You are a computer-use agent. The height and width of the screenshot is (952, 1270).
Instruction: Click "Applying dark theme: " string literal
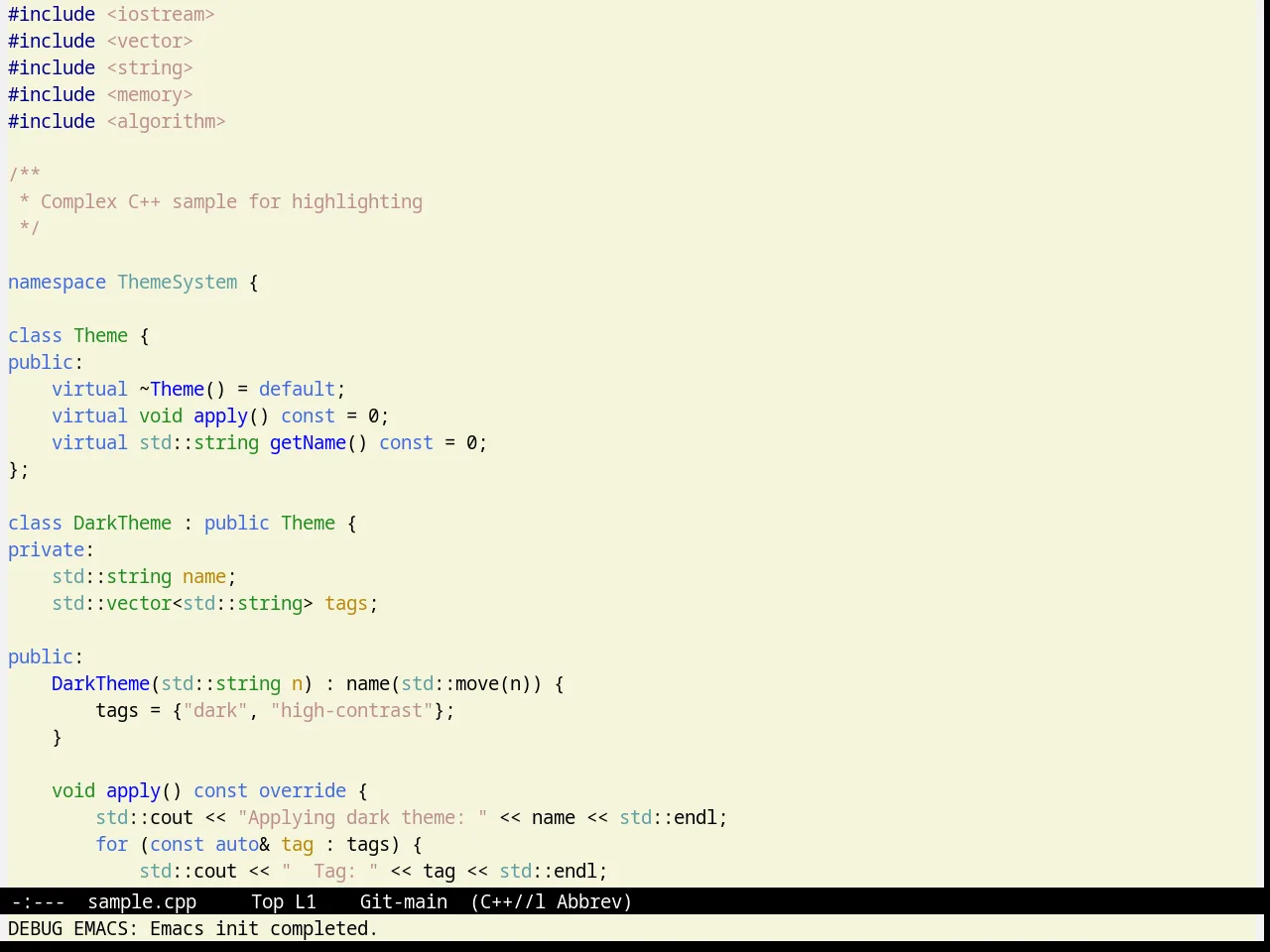click(362, 817)
